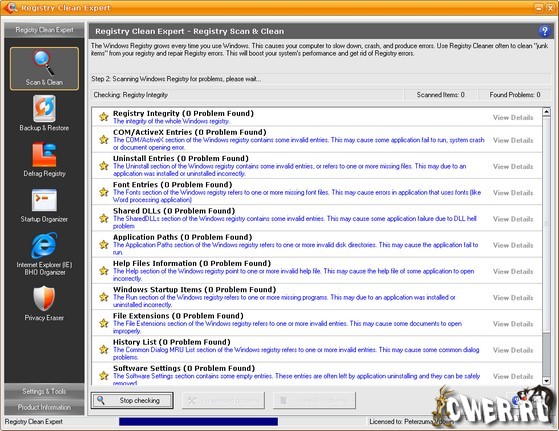Click the star icon beside Font Entries

coord(104,192)
